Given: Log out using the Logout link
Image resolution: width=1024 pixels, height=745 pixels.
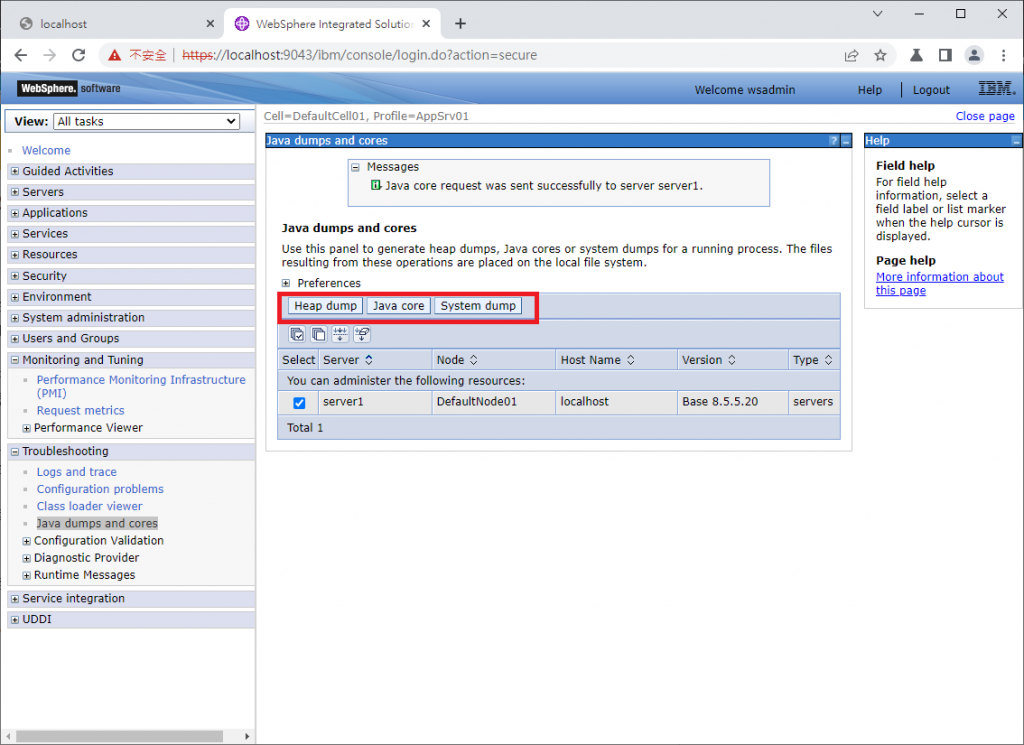Looking at the screenshot, I should click(931, 90).
